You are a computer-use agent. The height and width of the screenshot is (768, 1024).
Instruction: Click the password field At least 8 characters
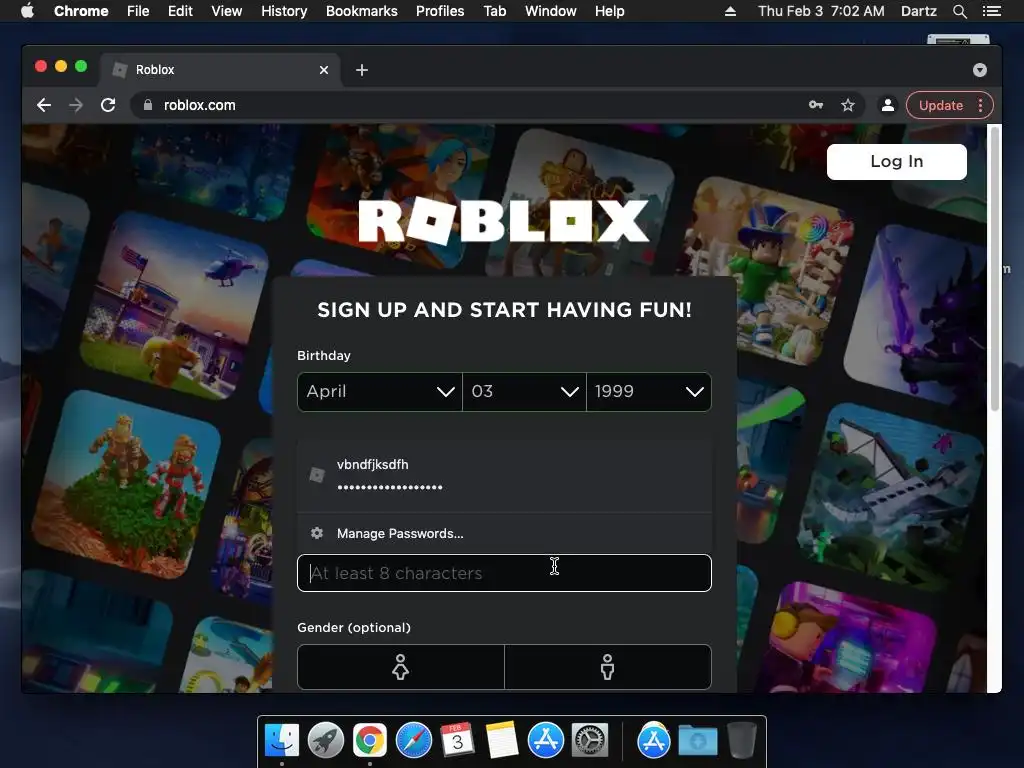click(504, 573)
